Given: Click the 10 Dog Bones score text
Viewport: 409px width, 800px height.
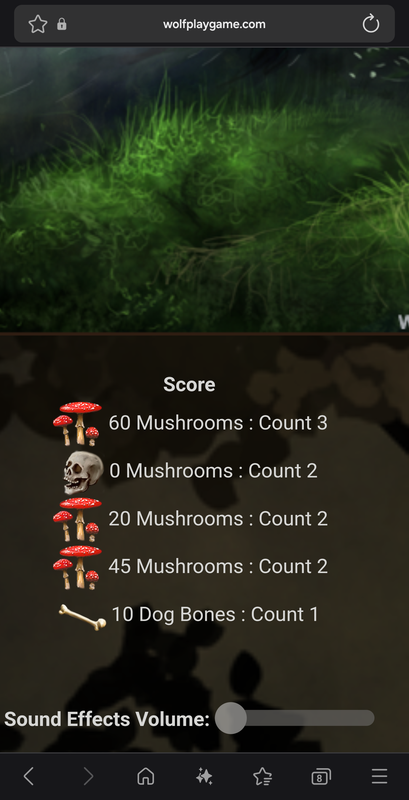Looking at the screenshot, I should [215, 614].
